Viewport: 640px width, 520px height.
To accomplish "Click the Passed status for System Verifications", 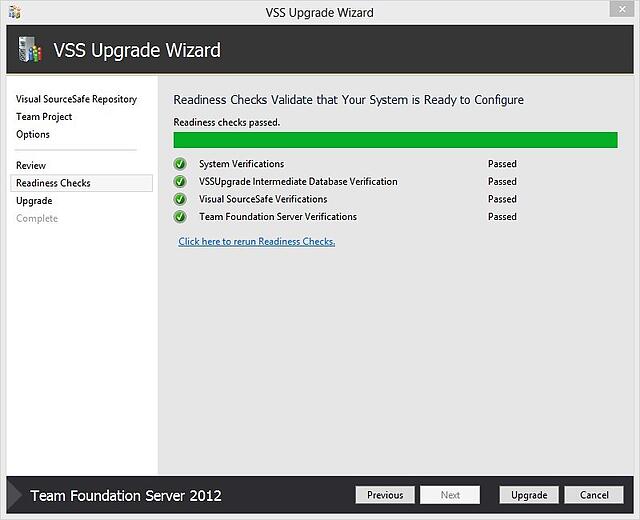I will [x=502, y=164].
